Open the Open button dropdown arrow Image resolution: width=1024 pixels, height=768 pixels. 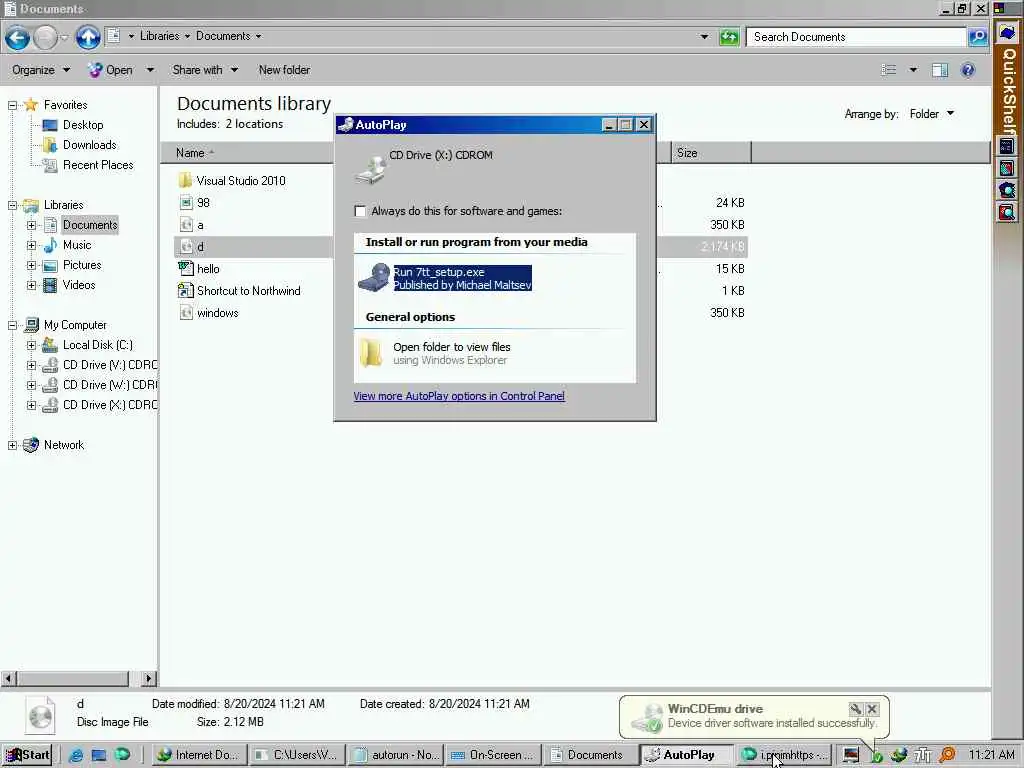(150, 70)
